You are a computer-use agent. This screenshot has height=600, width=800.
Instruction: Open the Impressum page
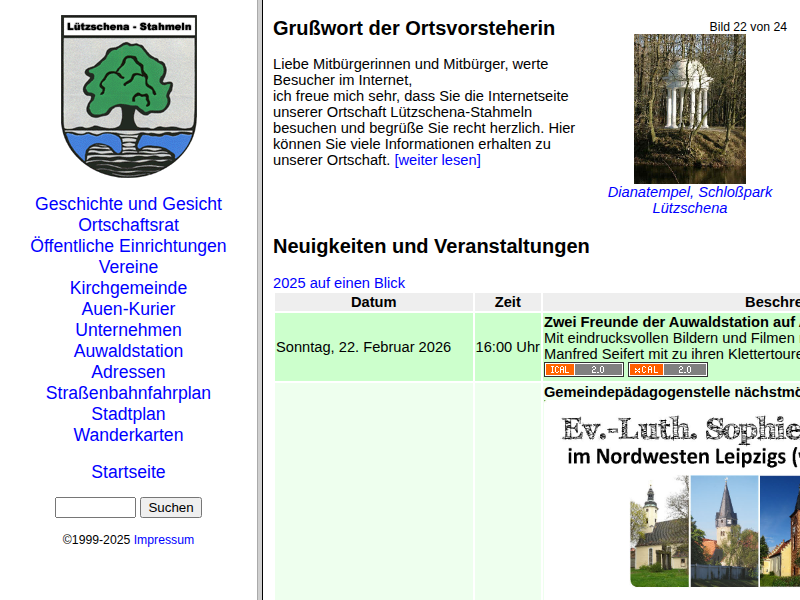coord(164,539)
